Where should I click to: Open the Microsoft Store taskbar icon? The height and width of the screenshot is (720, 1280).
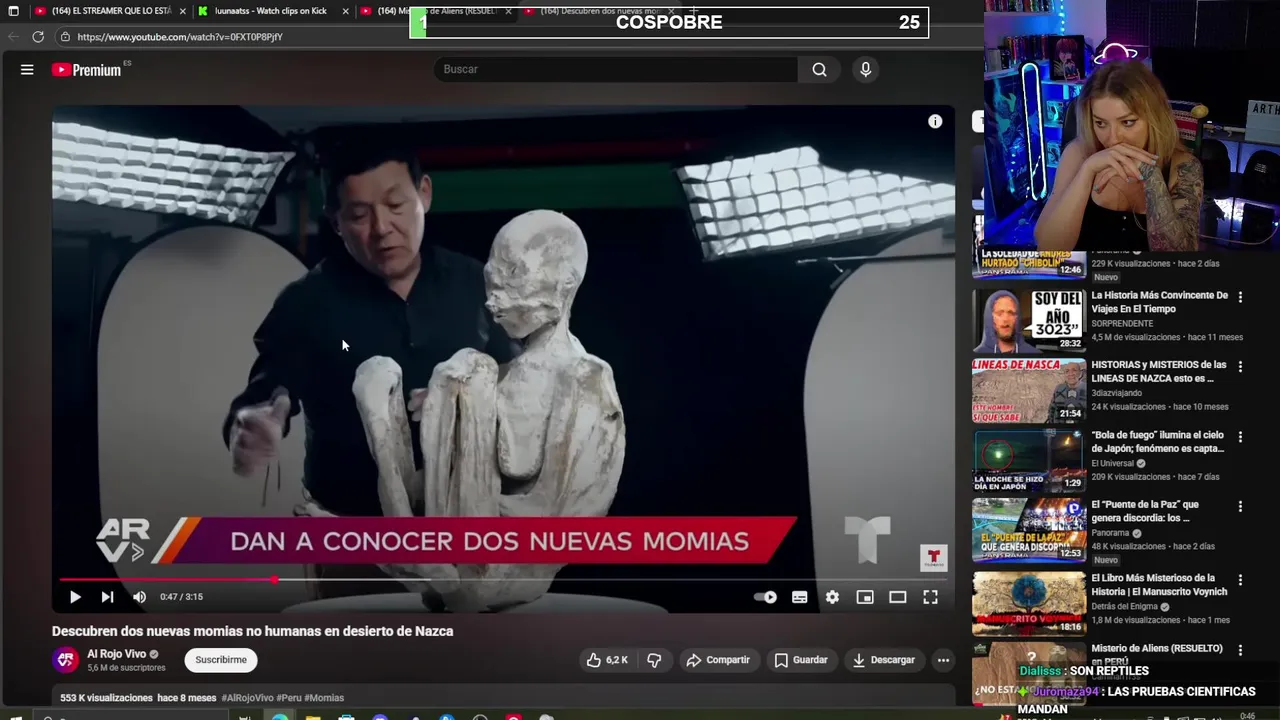(346, 716)
